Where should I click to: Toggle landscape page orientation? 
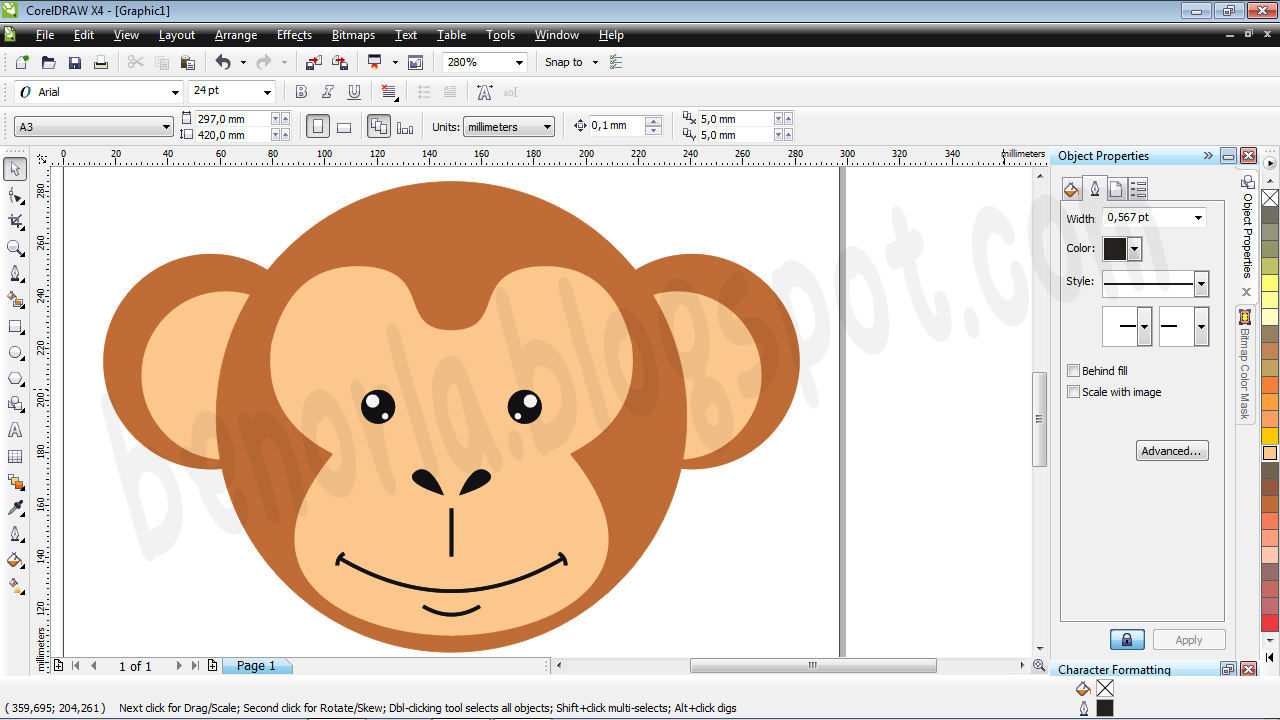[344, 126]
